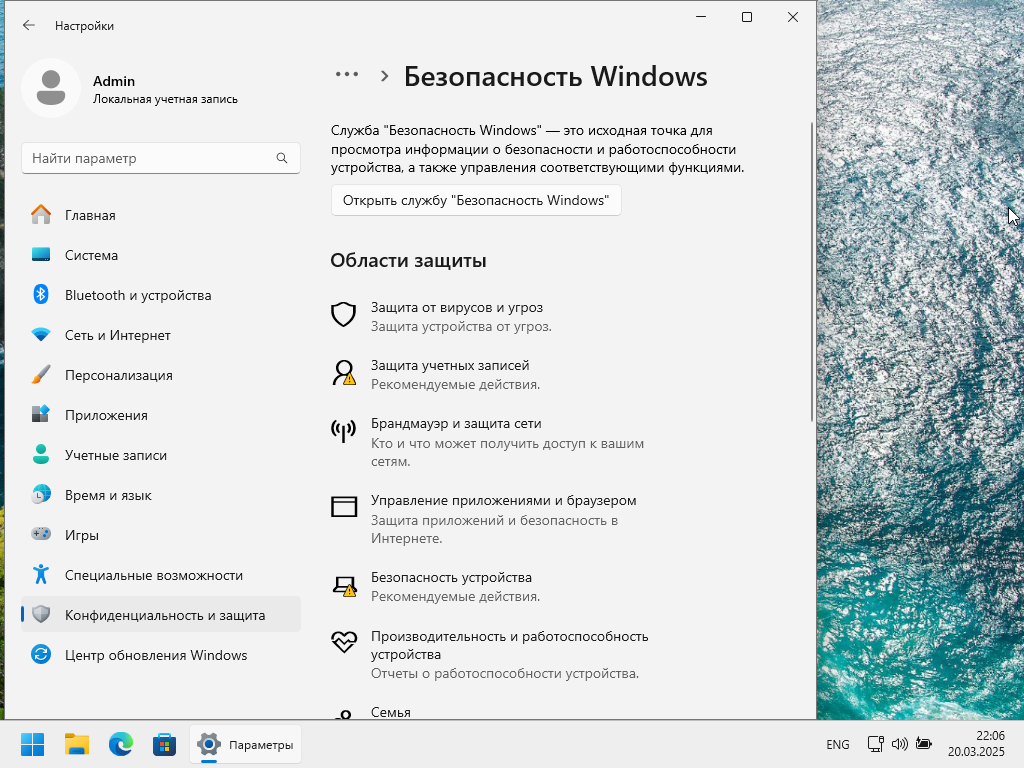Click the Admin user avatar
This screenshot has width=1024, height=768.
tap(51, 88)
